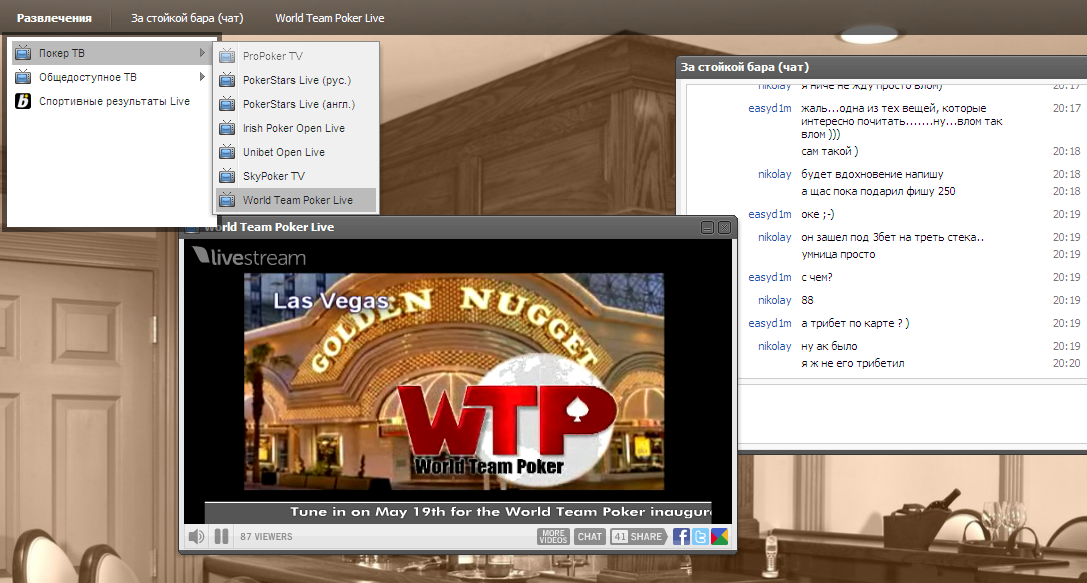The height and width of the screenshot is (583, 1087).
Task: Click the Livestream logo in the player
Action: pyautogui.click(x=249, y=257)
